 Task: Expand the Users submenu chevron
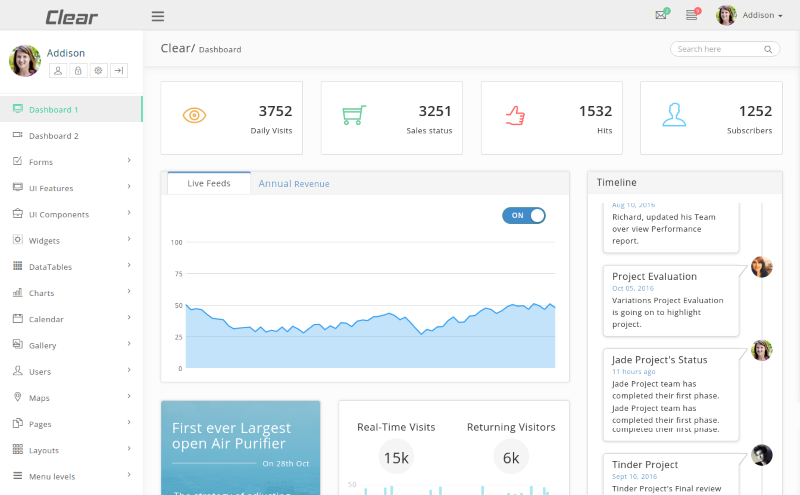coord(129,369)
